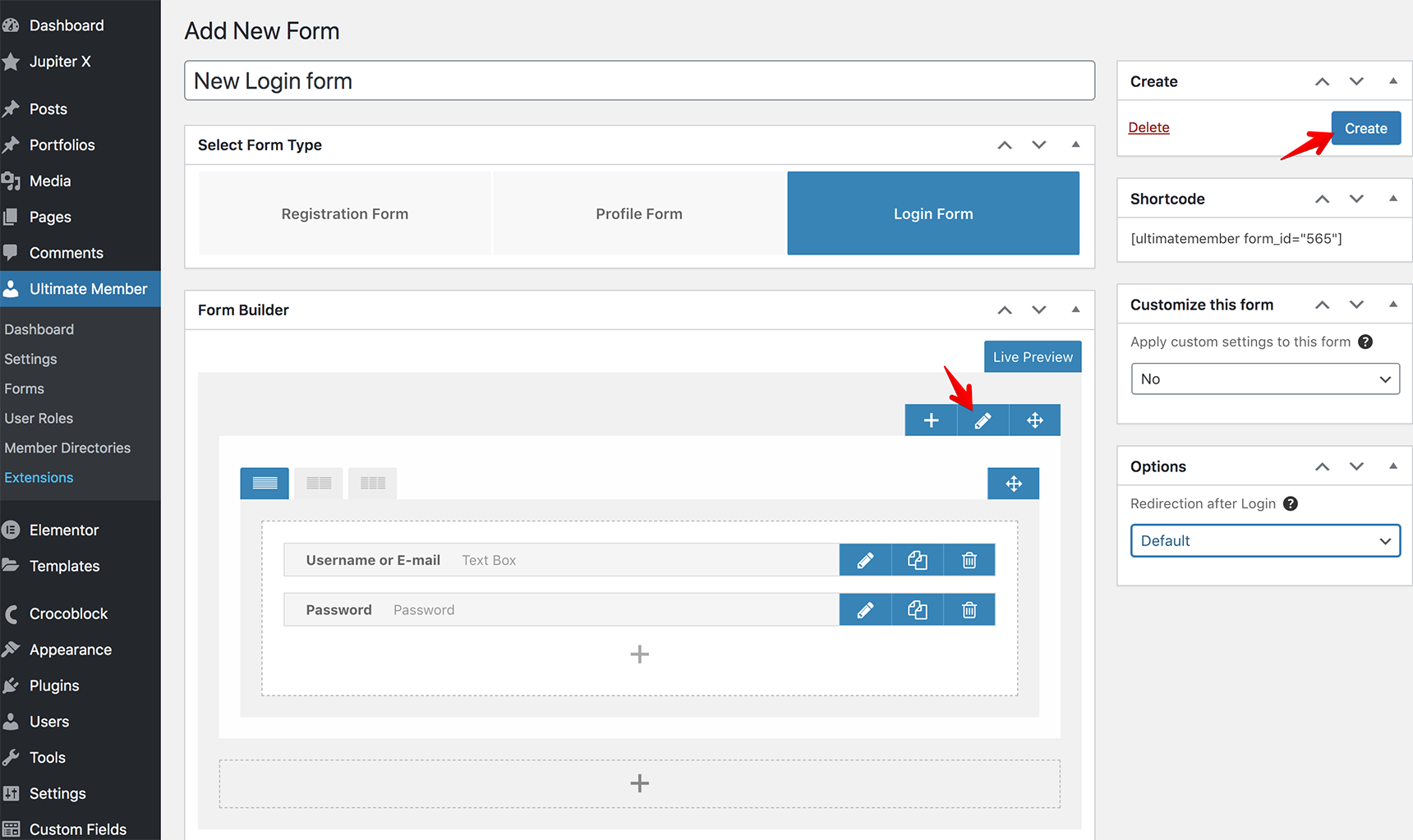Add a new row at builder bottom
Viewport: 1413px width, 840px height.
click(x=639, y=783)
